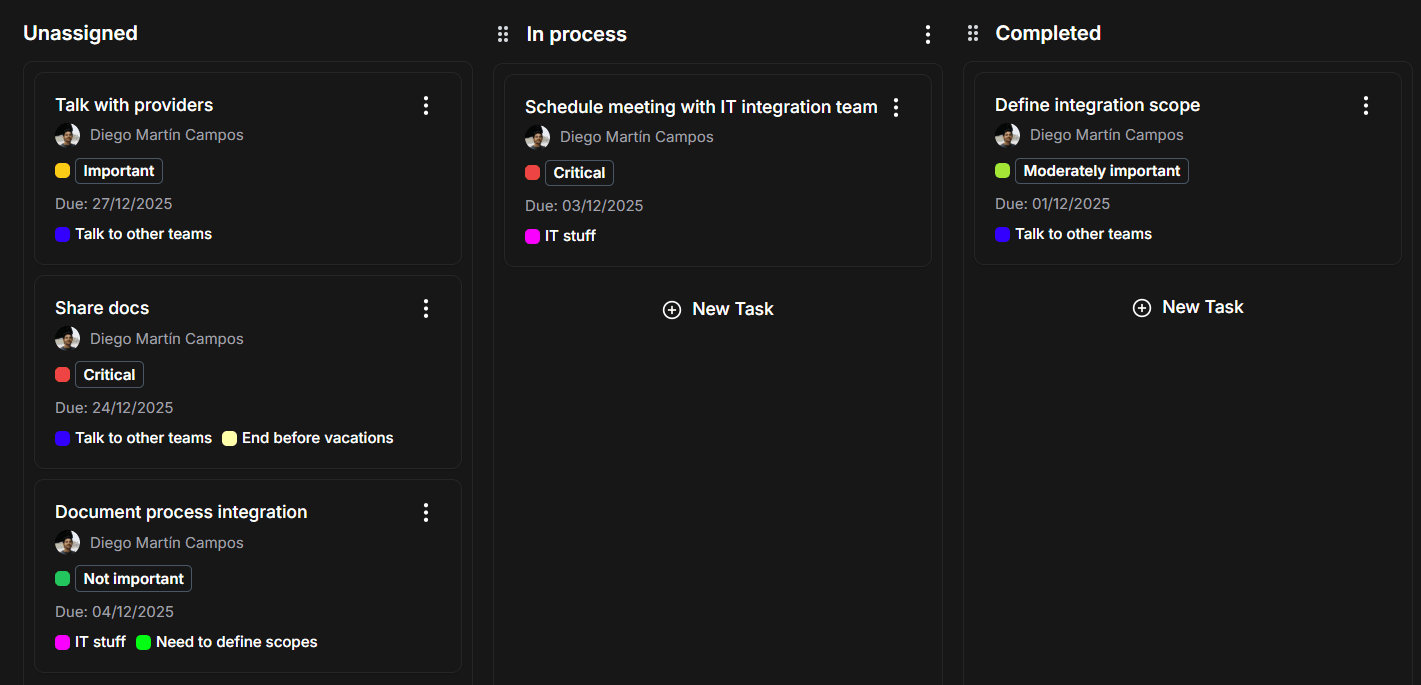The height and width of the screenshot is (685, 1421).
Task: Click the Not important priority badge
Action: pyautogui.click(x=133, y=579)
